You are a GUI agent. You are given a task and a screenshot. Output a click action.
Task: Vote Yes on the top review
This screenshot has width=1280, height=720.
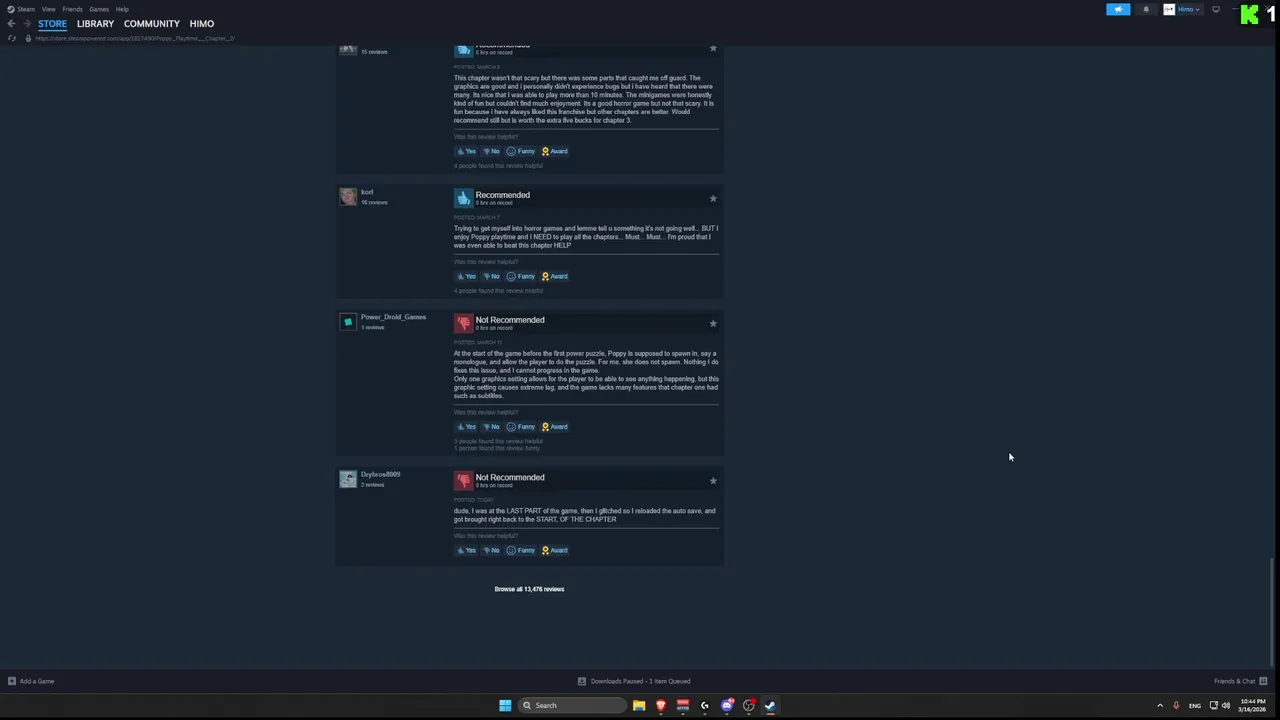(466, 151)
